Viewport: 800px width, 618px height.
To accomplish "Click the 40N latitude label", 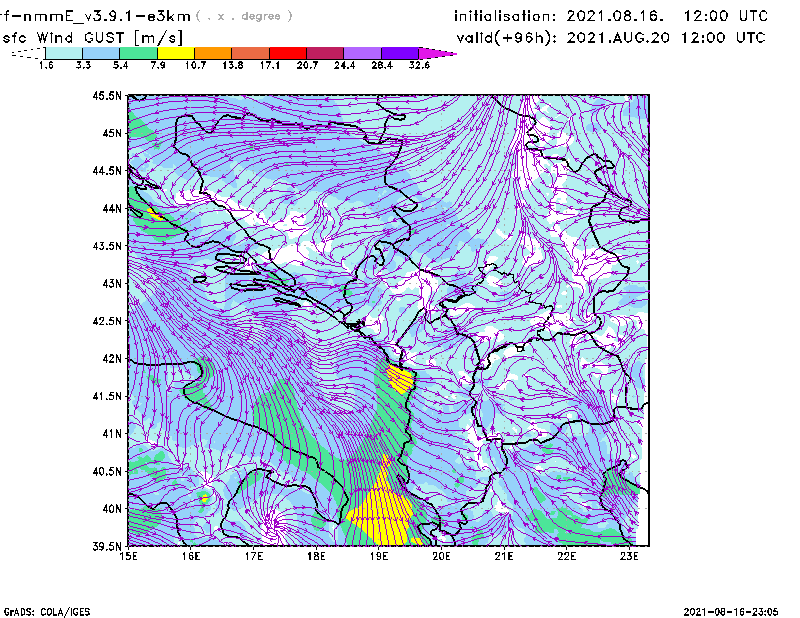I will pos(112,509).
